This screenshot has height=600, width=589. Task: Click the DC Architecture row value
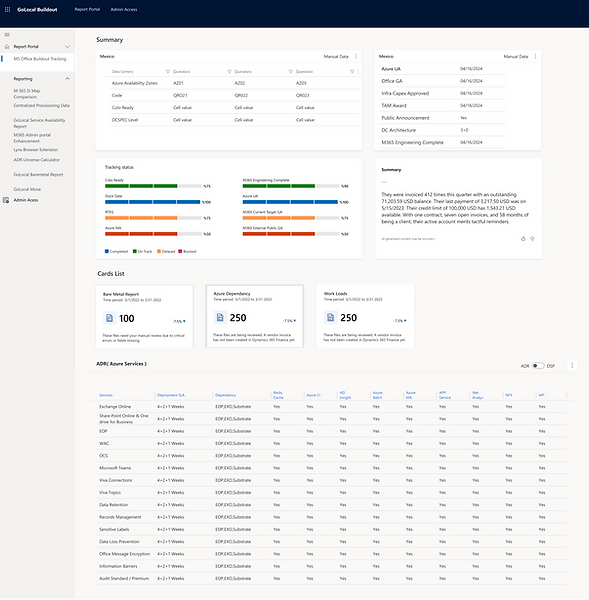point(464,130)
